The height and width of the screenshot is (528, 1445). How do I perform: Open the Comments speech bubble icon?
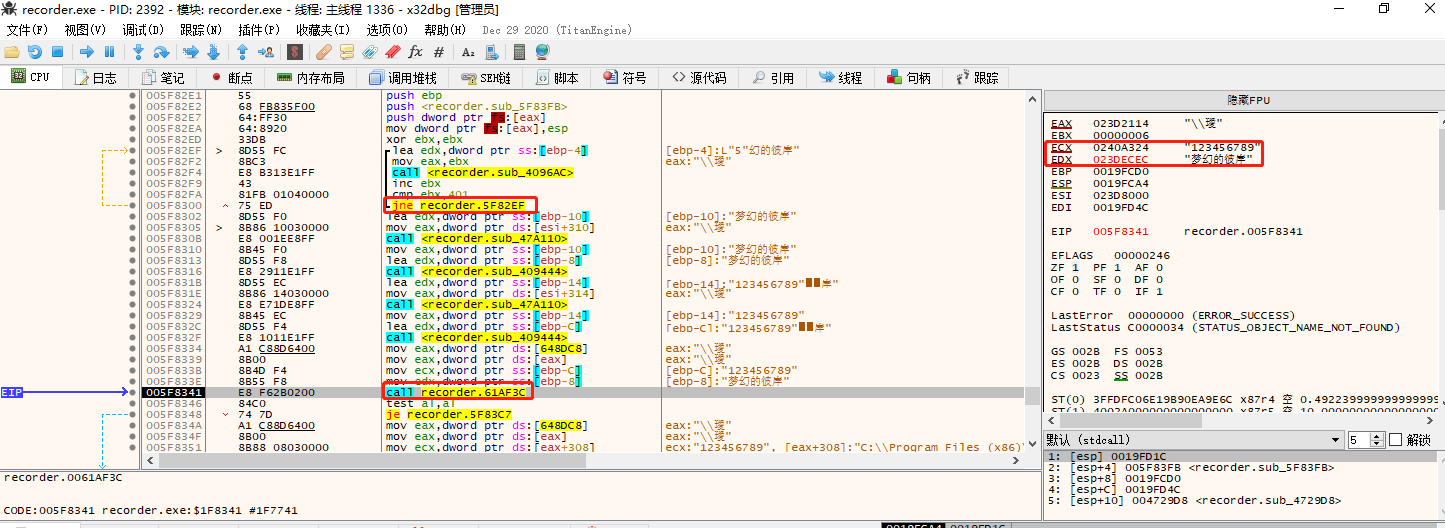347,51
